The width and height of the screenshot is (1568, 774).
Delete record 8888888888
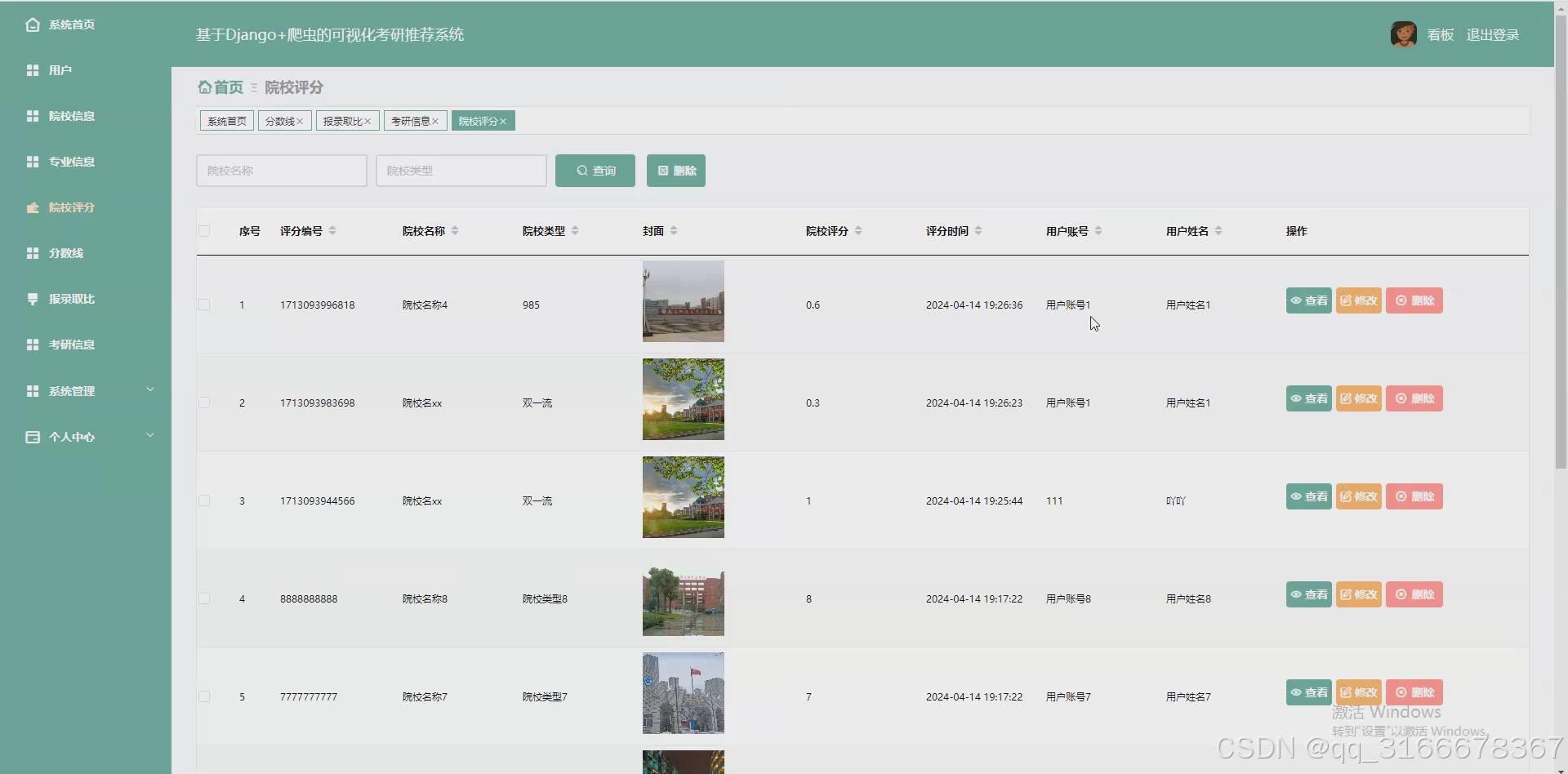(x=1414, y=594)
